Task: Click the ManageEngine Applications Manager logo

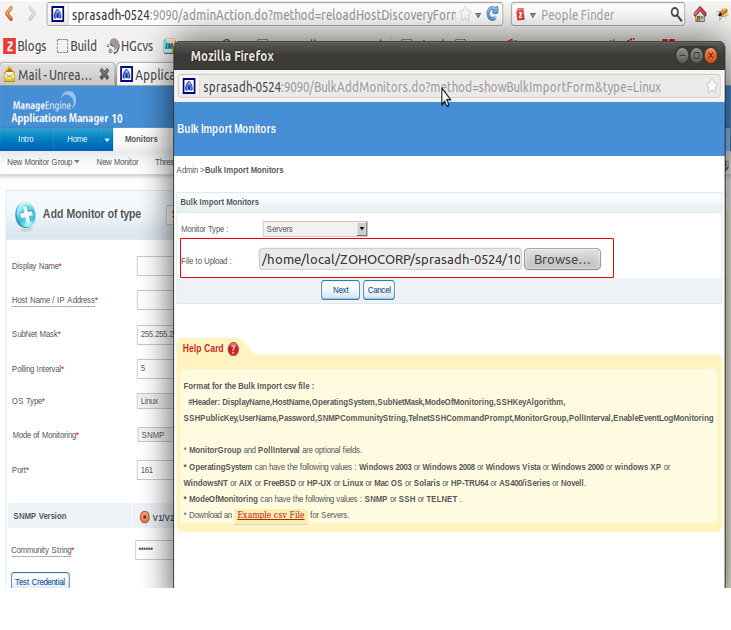Action: (67, 108)
